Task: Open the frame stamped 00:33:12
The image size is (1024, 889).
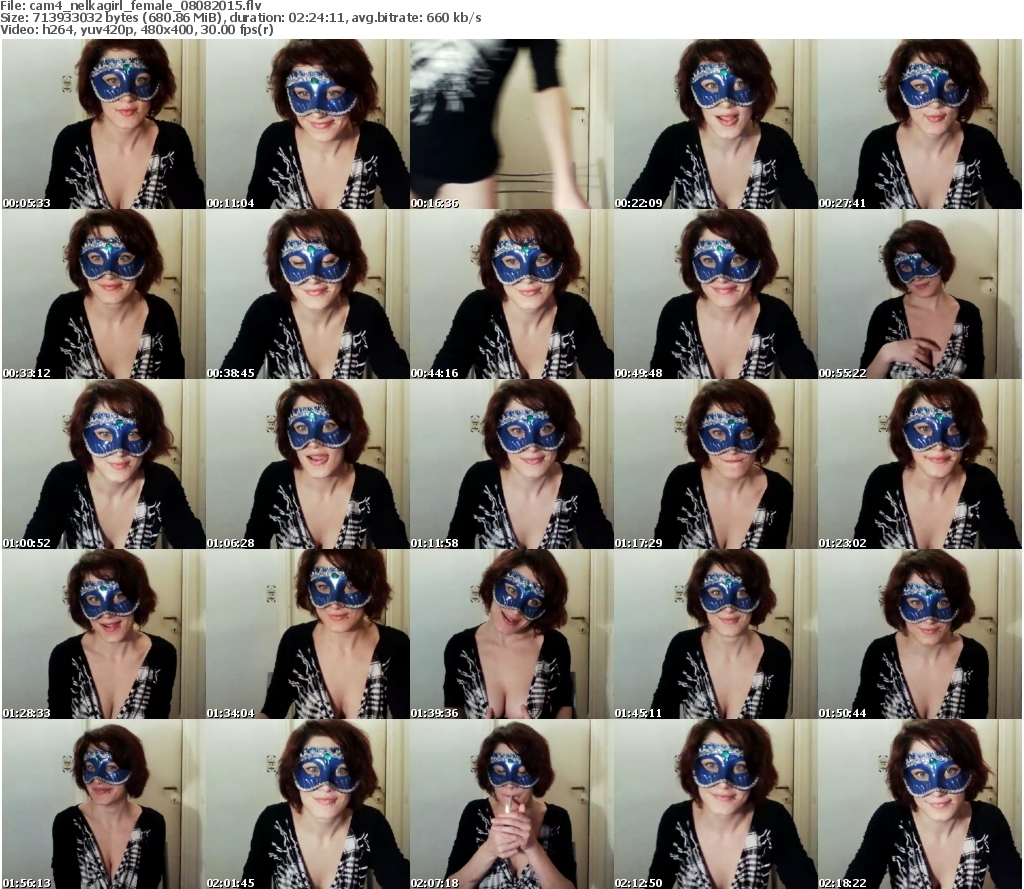Action: [103, 294]
